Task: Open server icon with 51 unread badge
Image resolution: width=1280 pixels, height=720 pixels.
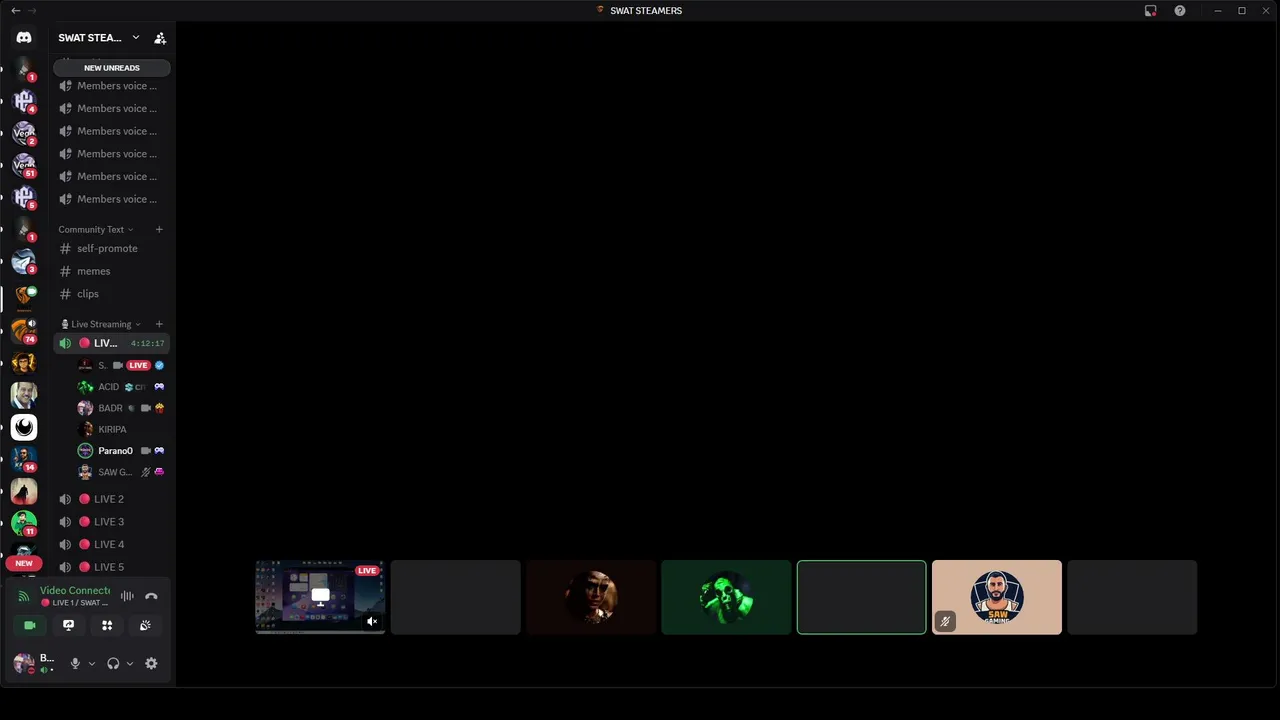Action: (x=24, y=166)
